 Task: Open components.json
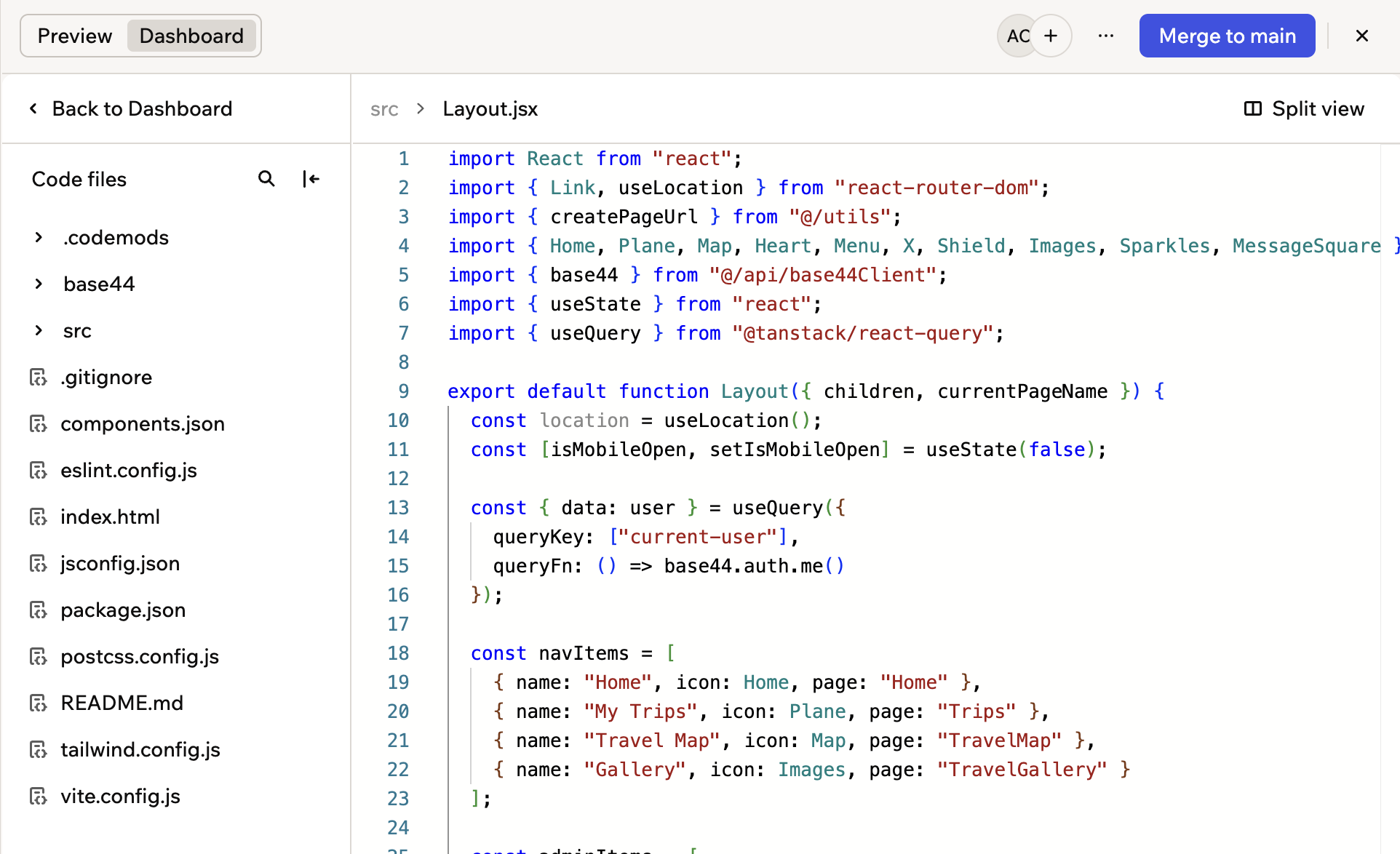point(143,424)
